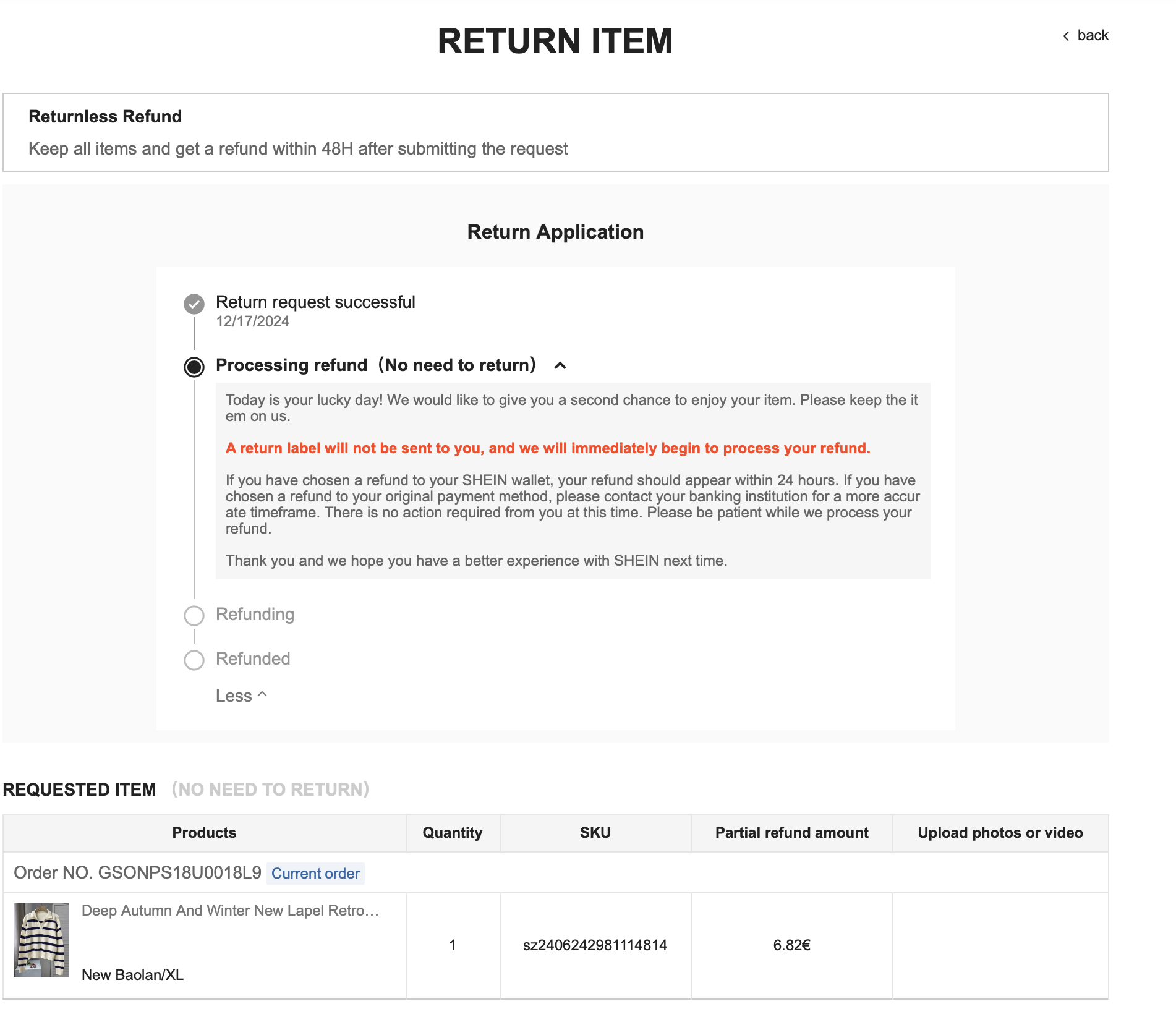Collapse the timeline with Less
The width and height of the screenshot is (1176, 1009).
[x=234, y=696]
